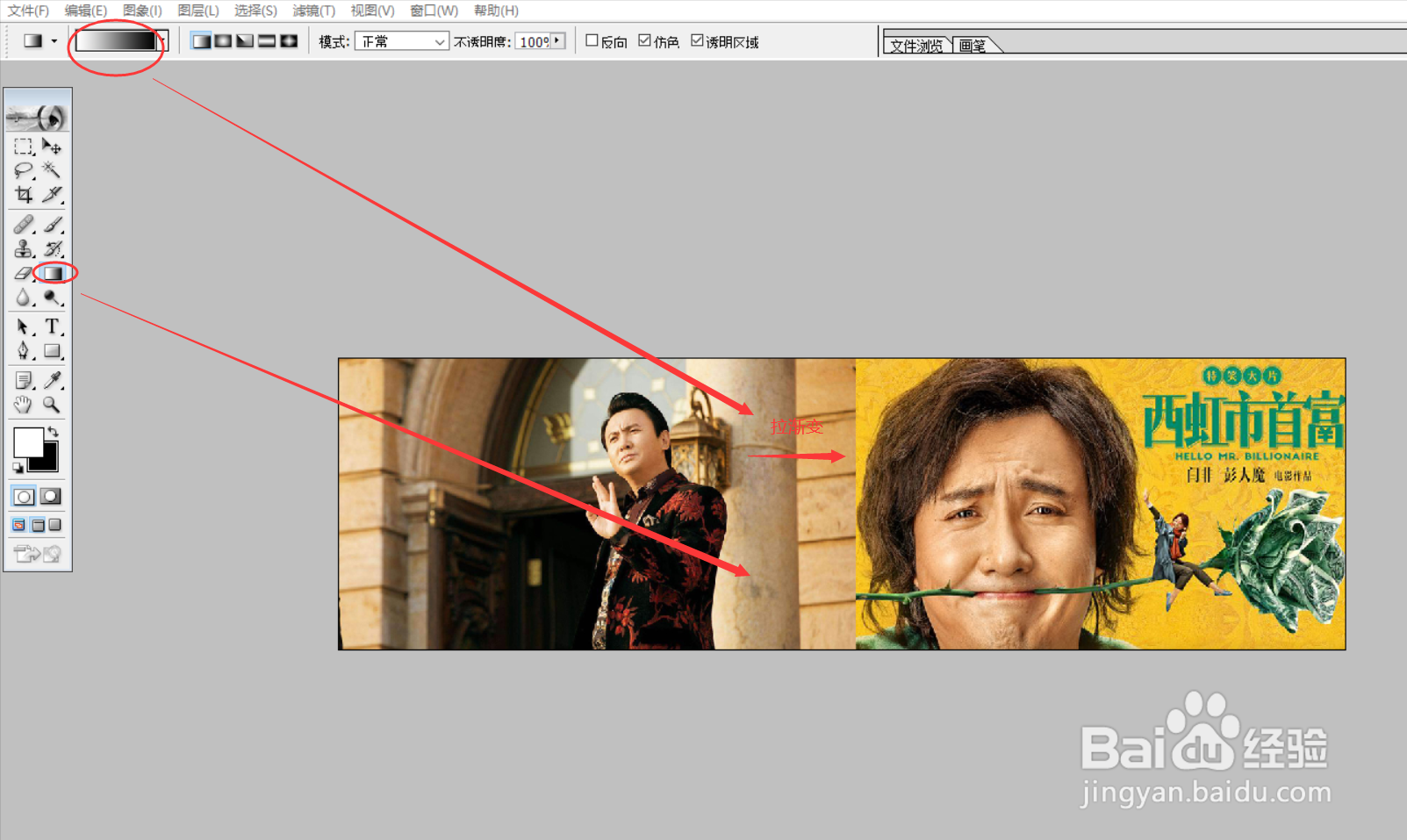Screen dimensions: 1407x840
Task: Click the gradient preview to edit gradient
Action: click(116, 41)
